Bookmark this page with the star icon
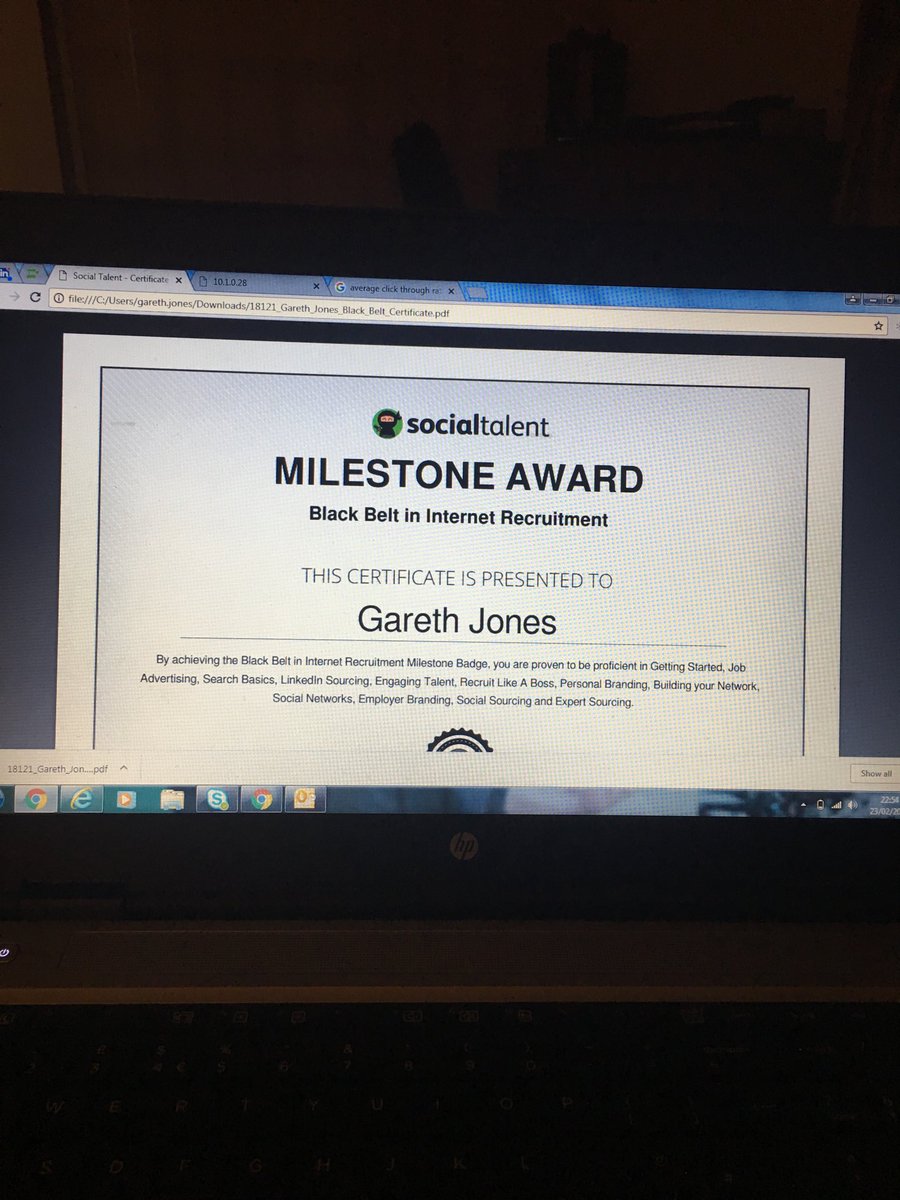The height and width of the screenshot is (1200, 900). [x=878, y=325]
